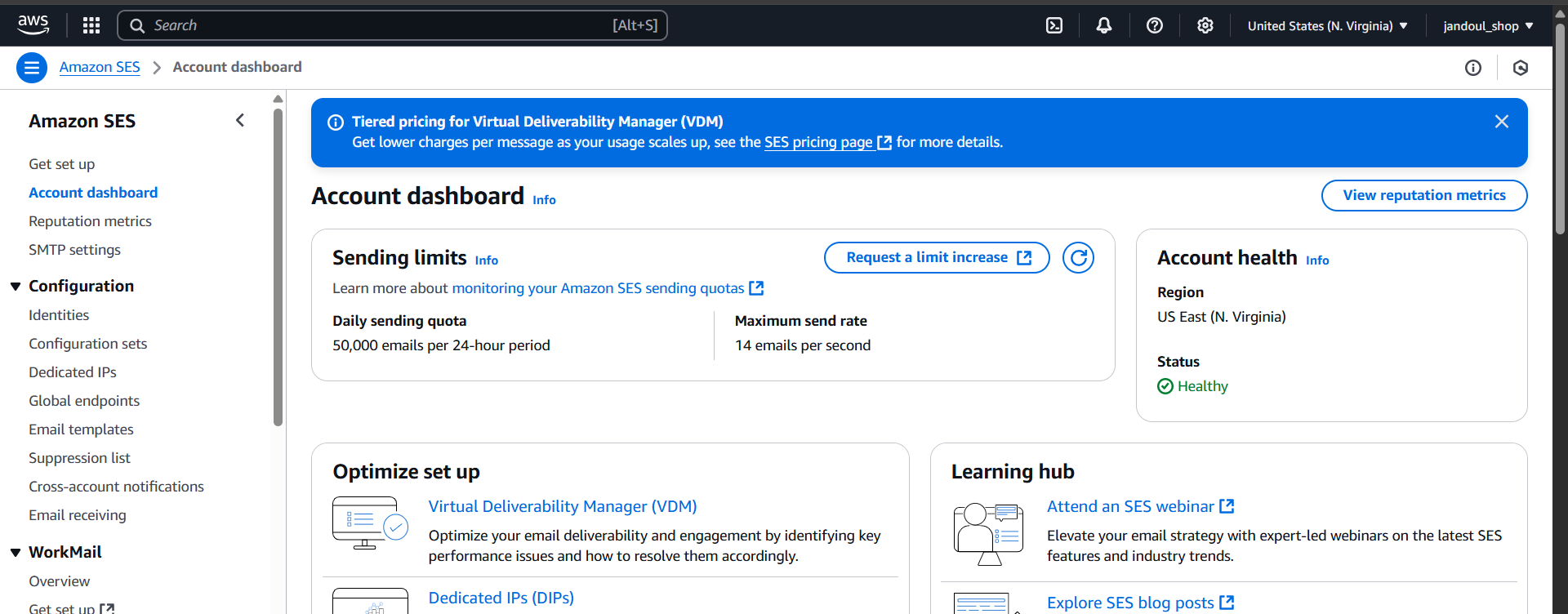Open Get set up in sidebar
Image resolution: width=1568 pixels, height=614 pixels.
(x=62, y=164)
